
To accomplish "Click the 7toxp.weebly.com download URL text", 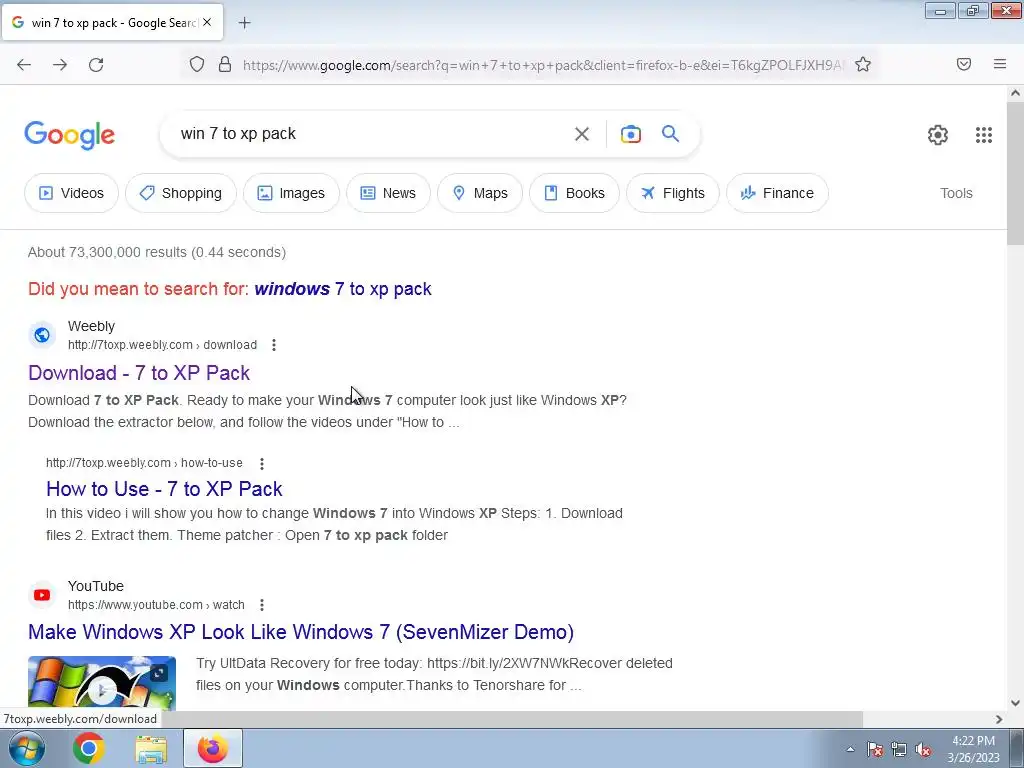I will click(163, 345).
